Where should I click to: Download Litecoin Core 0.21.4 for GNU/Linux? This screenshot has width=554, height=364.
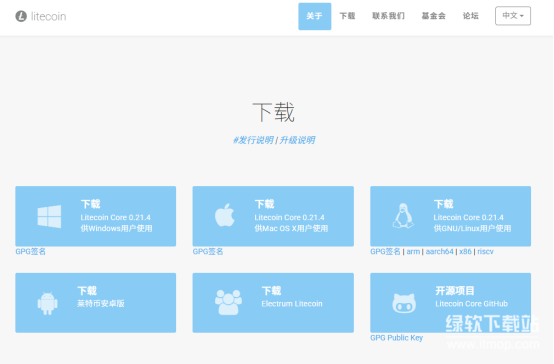point(450,216)
